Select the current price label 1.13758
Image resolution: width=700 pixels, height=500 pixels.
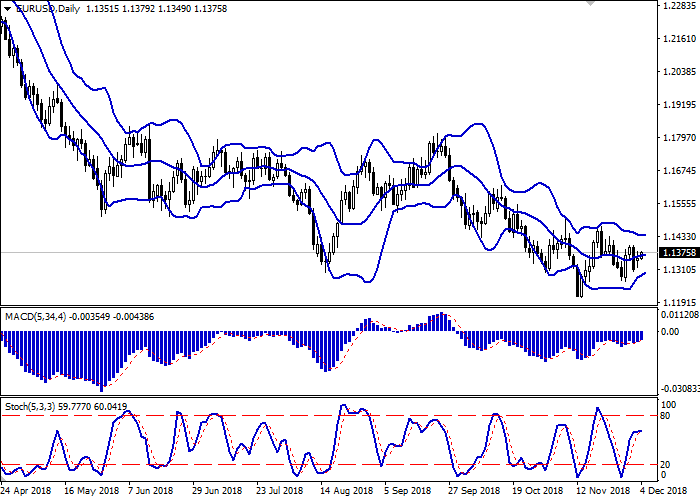pyautogui.click(x=679, y=253)
